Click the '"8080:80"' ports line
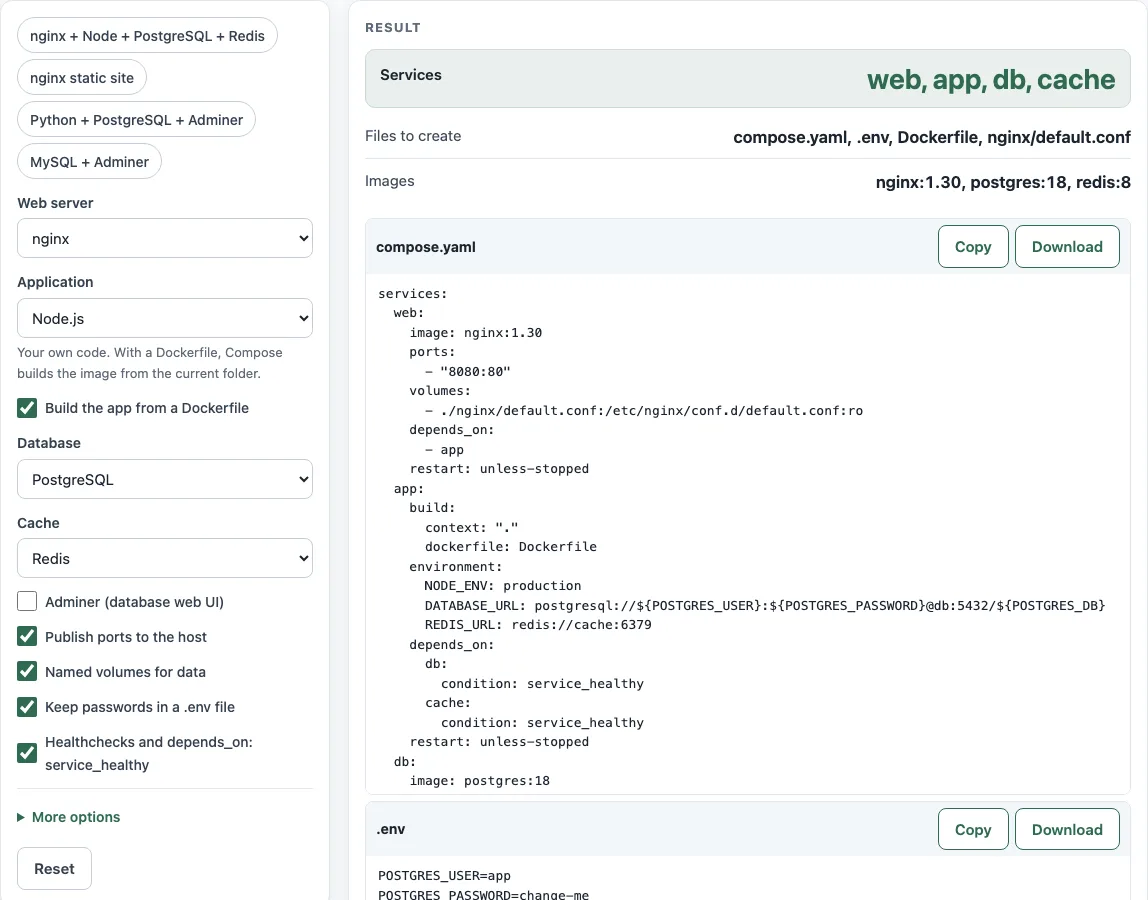This screenshot has width=1148, height=900. 468,371
